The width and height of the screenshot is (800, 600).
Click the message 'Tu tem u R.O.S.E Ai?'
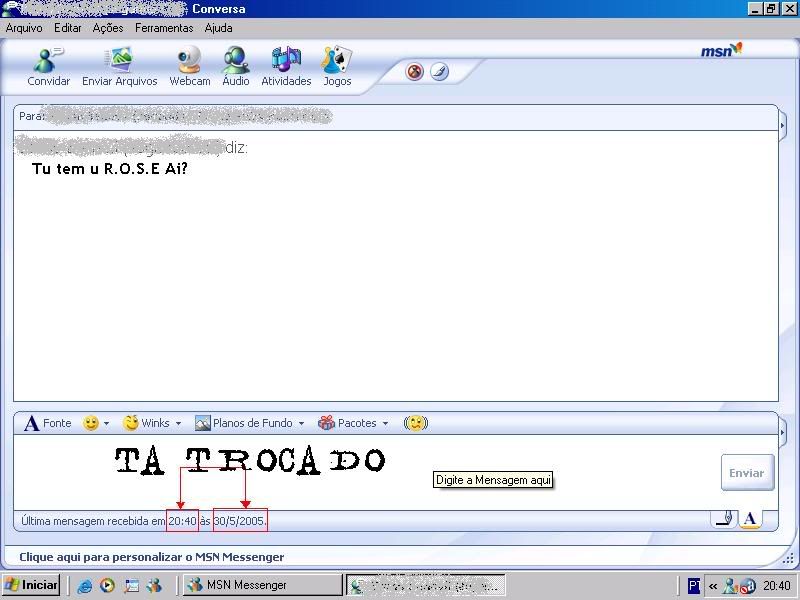[x=110, y=168]
